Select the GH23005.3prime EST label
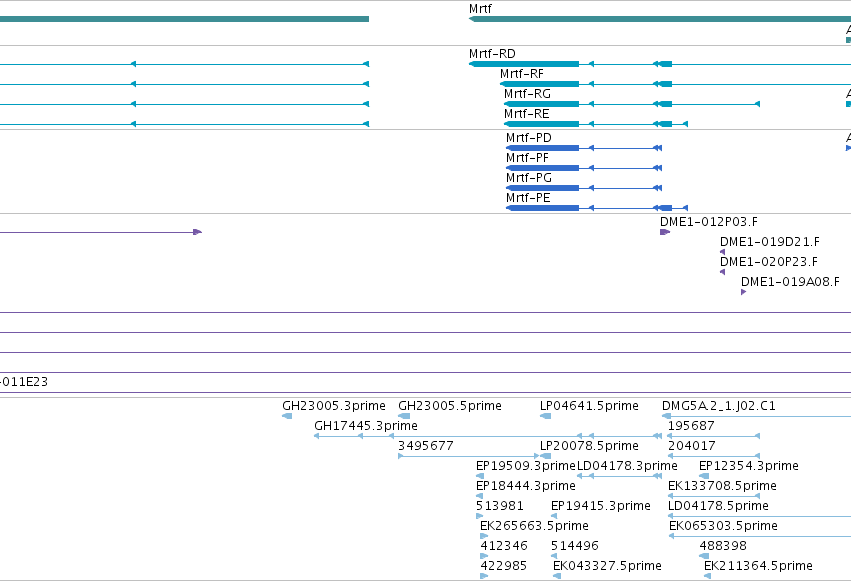This screenshot has height=581, width=851. click(334, 406)
